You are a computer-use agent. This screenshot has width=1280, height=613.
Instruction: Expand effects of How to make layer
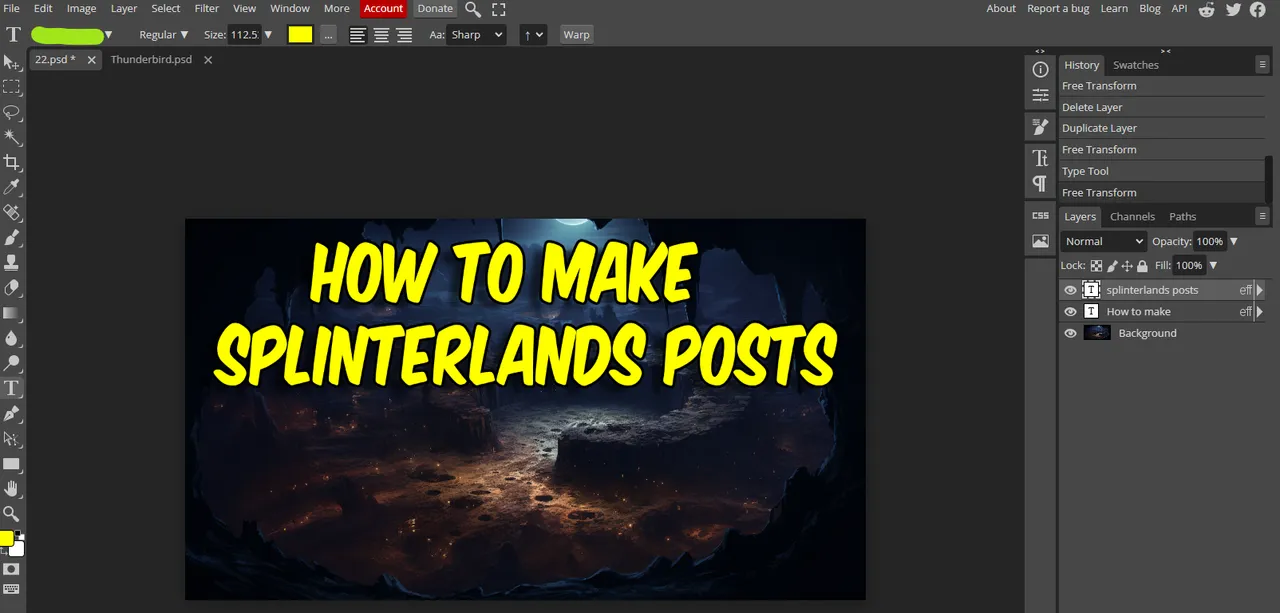point(1260,312)
